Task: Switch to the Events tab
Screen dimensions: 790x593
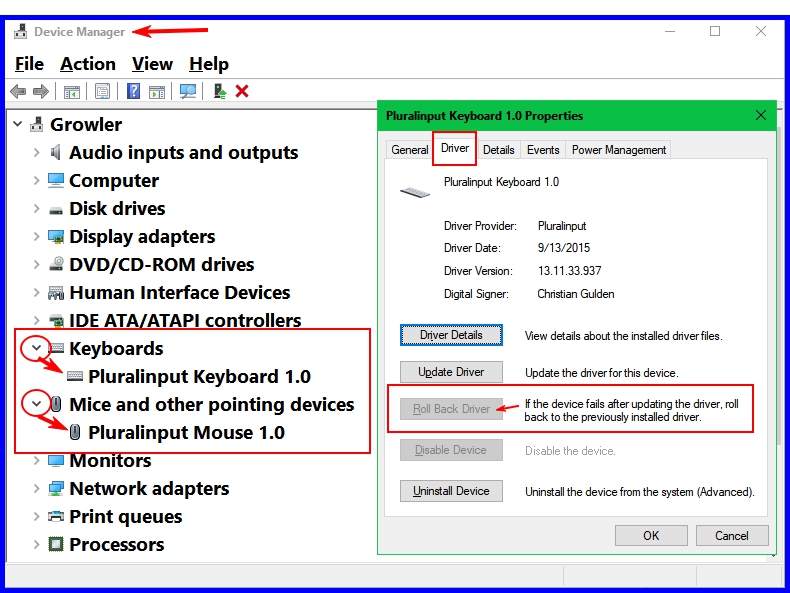Action: coord(543,150)
